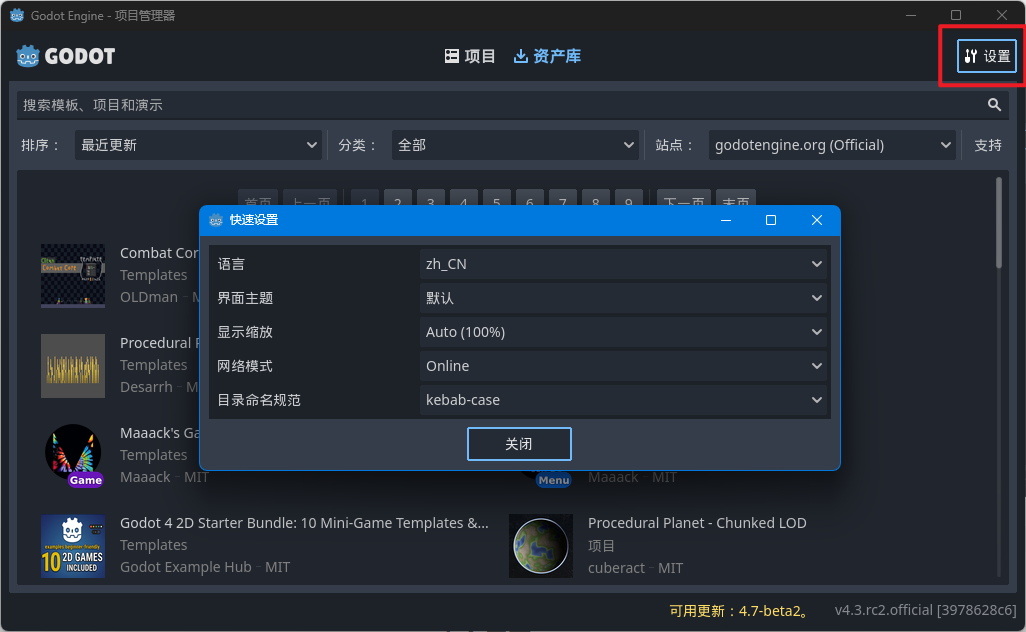Open the 界面主题 dropdown showing 默认
Viewport: 1026px width, 632px height.
[623, 298]
